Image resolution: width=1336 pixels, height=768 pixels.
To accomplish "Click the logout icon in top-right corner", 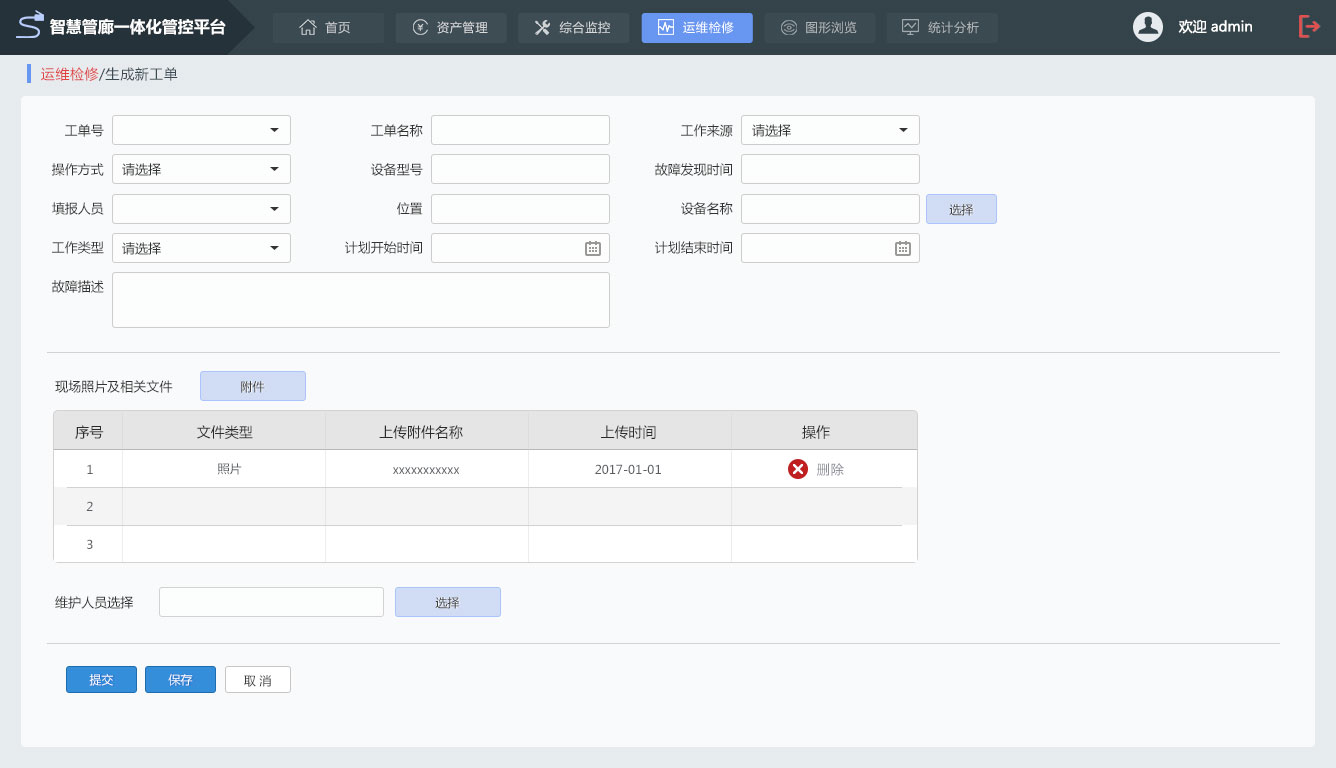I will (1309, 27).
